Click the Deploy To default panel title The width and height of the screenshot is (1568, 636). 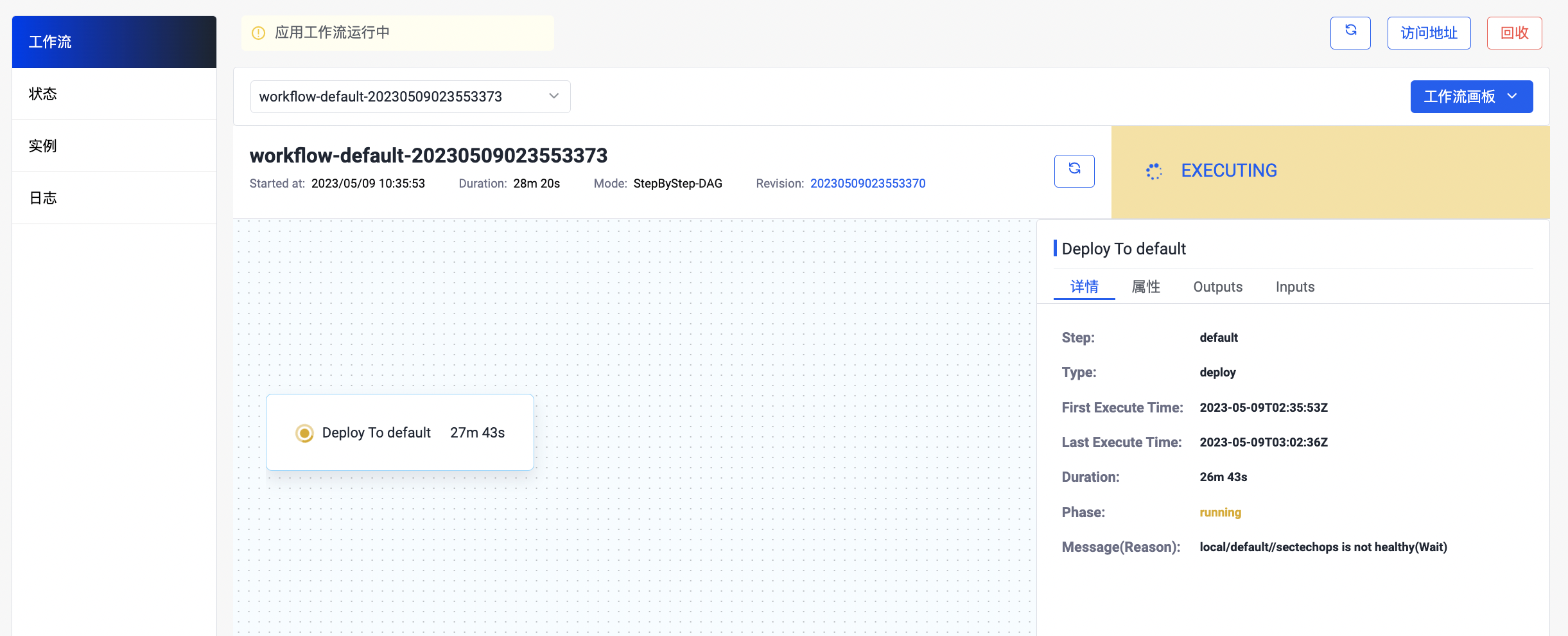click(x=1124, y=249)
